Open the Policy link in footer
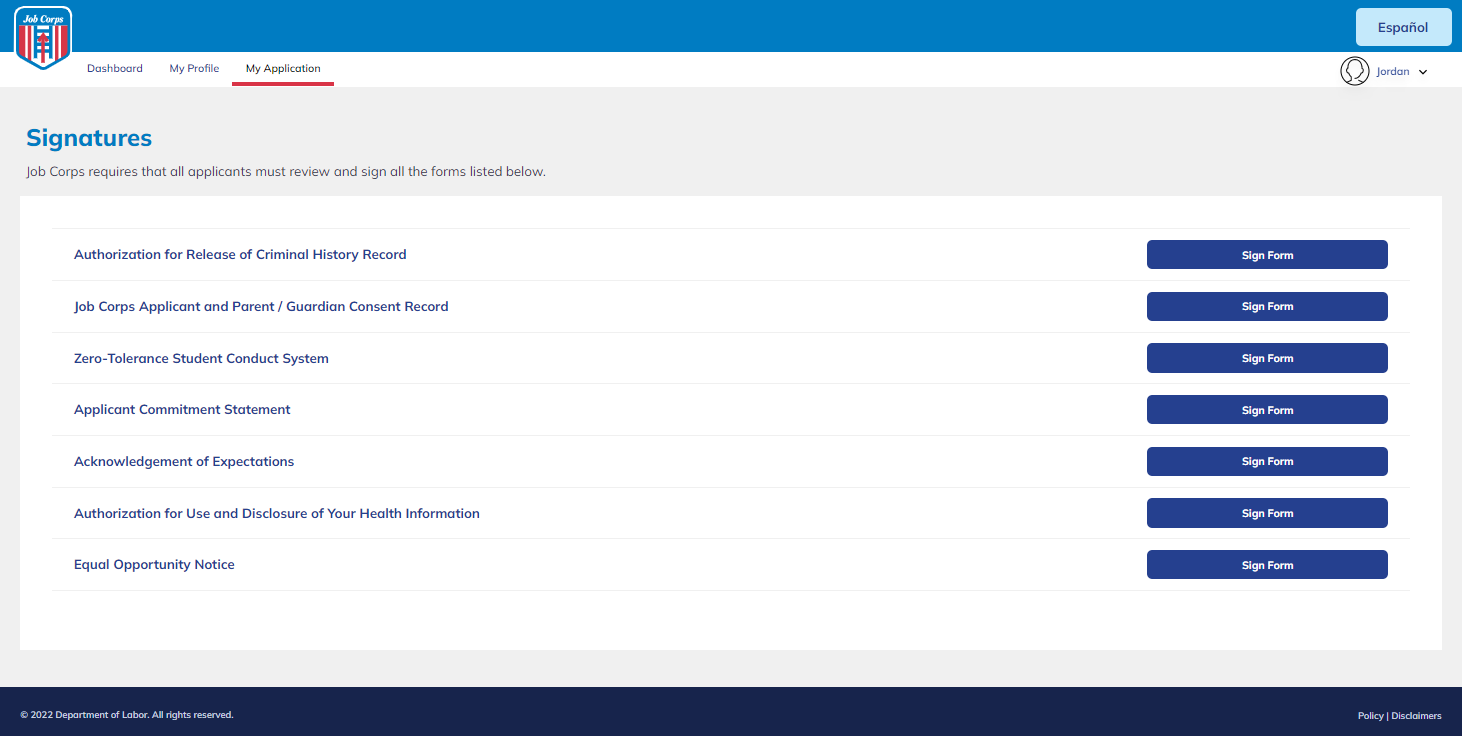 coord(1370,716)
